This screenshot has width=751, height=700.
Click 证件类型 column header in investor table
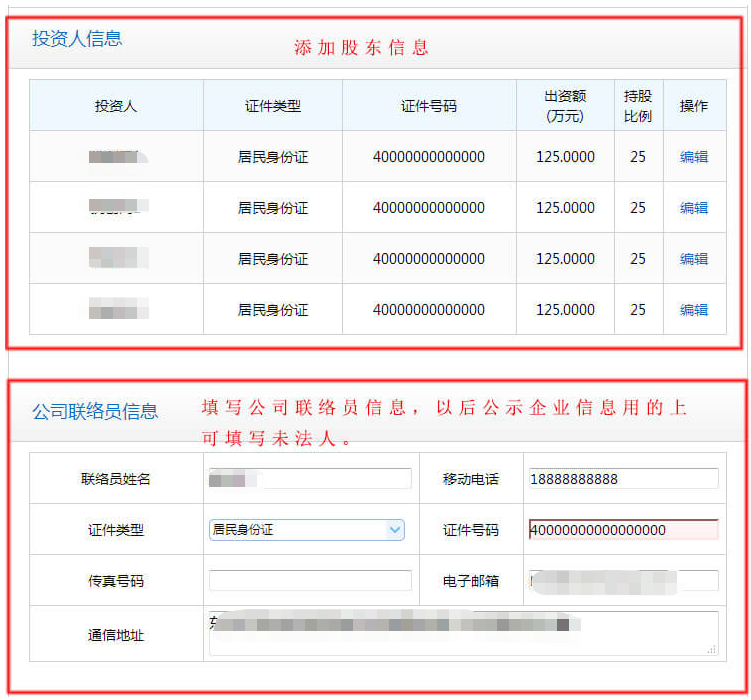pos(273,106)
